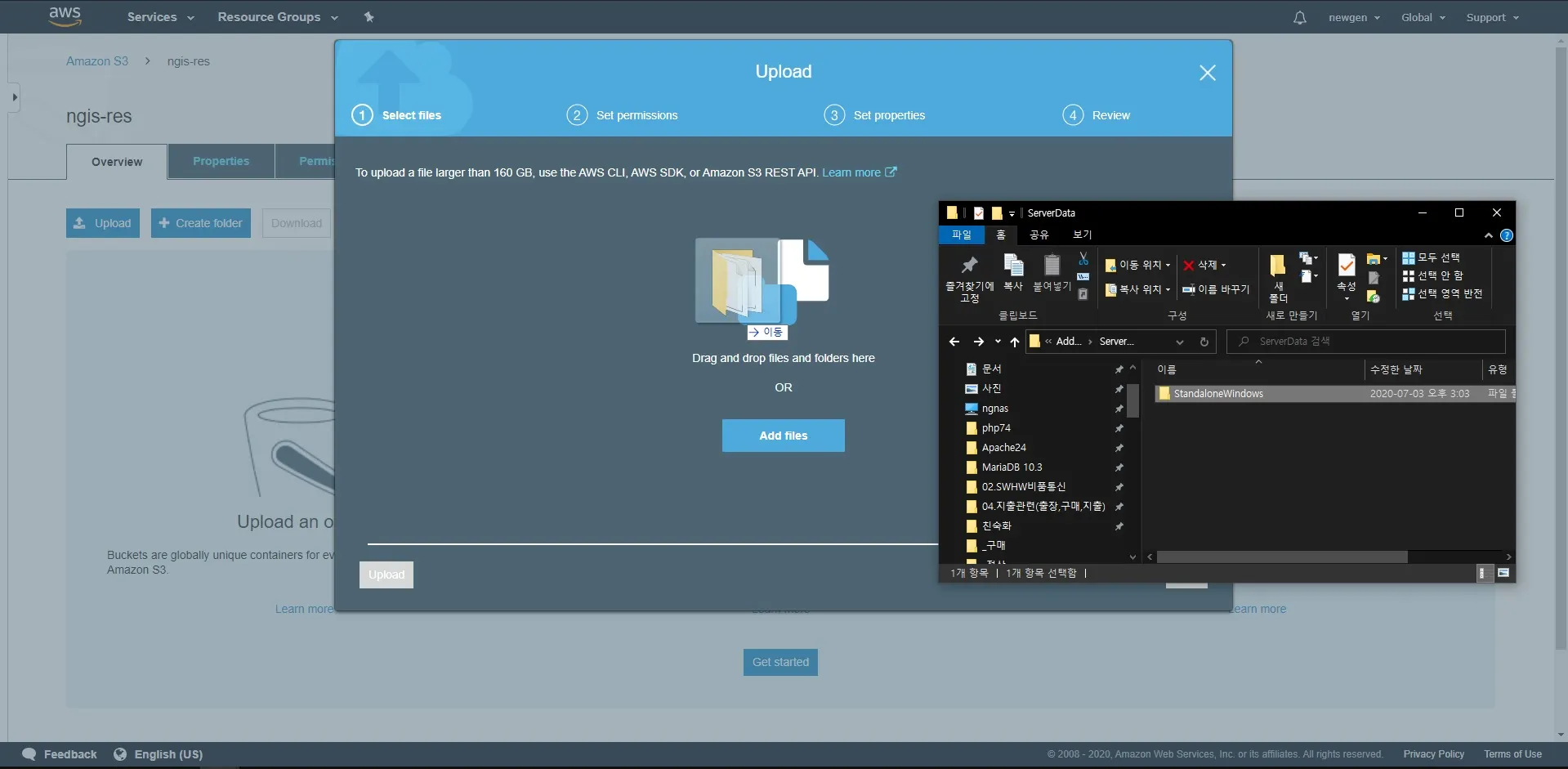
Task: Switch to details view using bottom-right toggle
Action: tap(1485, 573)
